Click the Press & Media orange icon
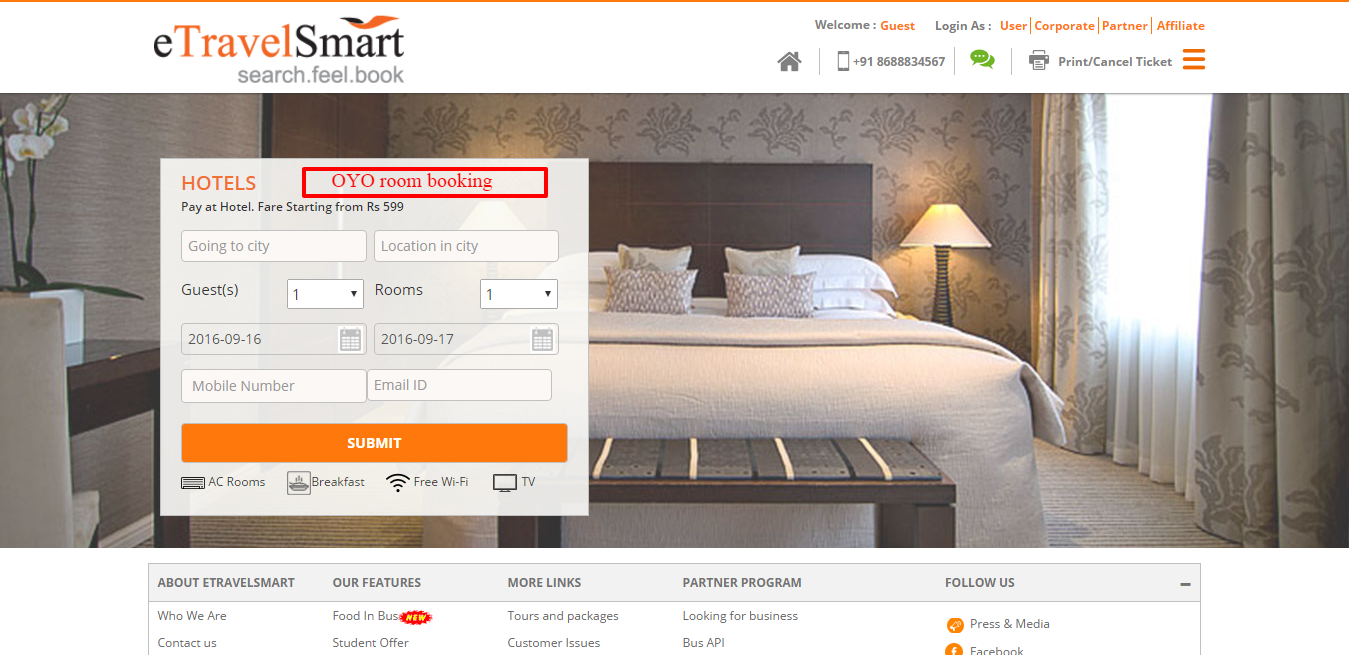Screen dimensions: 1349x655 955,625
